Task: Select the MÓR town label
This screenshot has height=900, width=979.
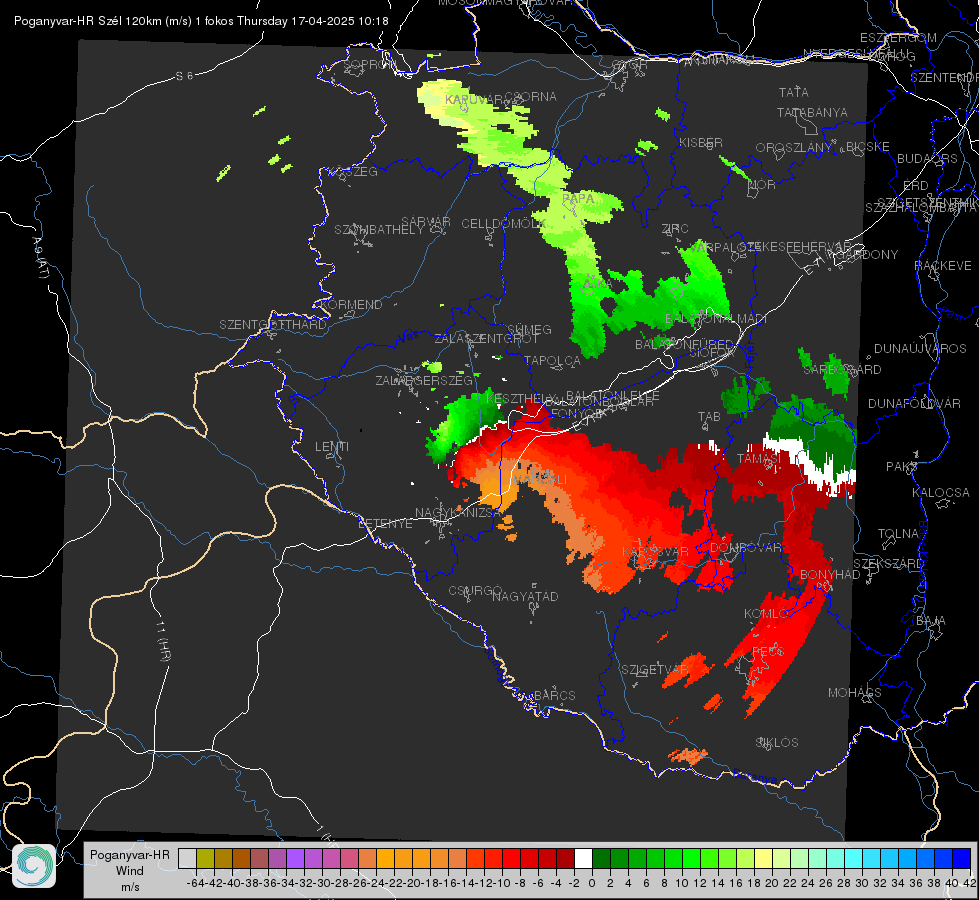Action: click(x=762, y=185)
